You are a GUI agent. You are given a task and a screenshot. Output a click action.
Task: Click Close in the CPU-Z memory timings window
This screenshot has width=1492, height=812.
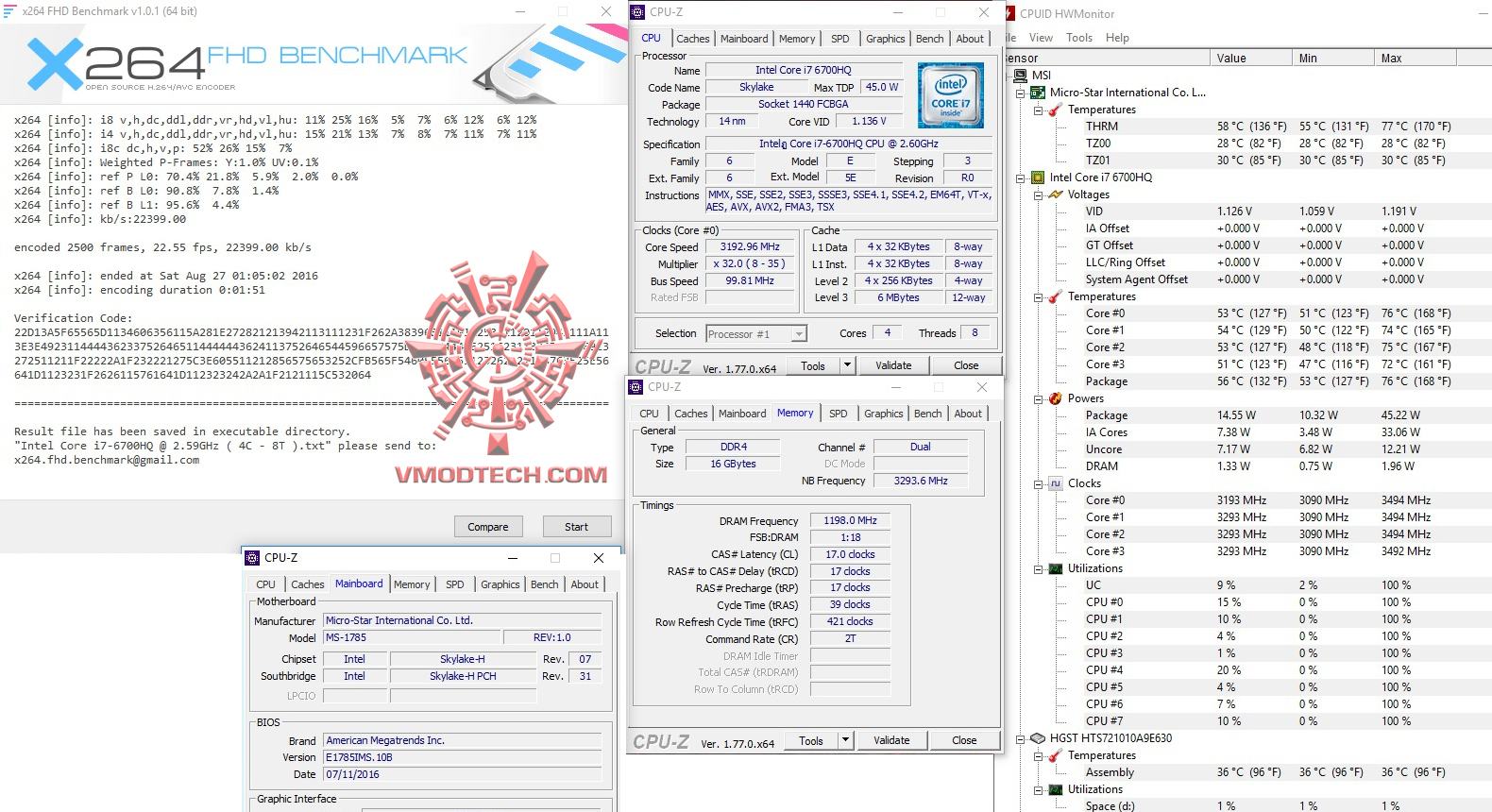tap(964, 740)
